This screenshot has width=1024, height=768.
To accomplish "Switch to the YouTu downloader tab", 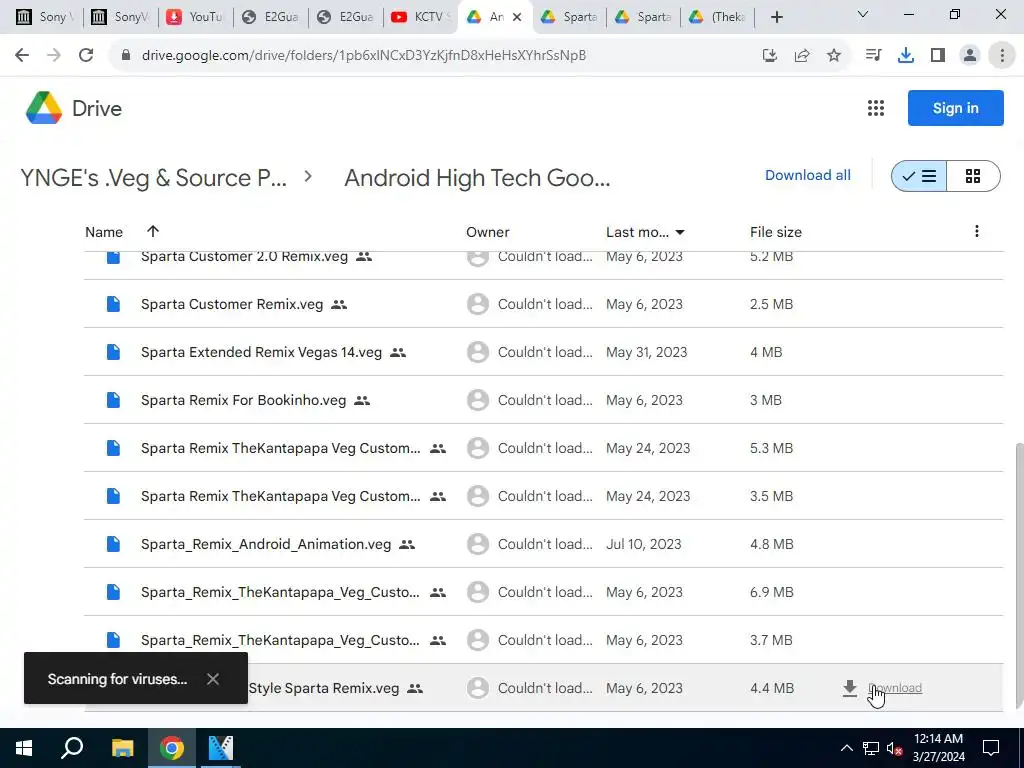I will coord(194,17).
